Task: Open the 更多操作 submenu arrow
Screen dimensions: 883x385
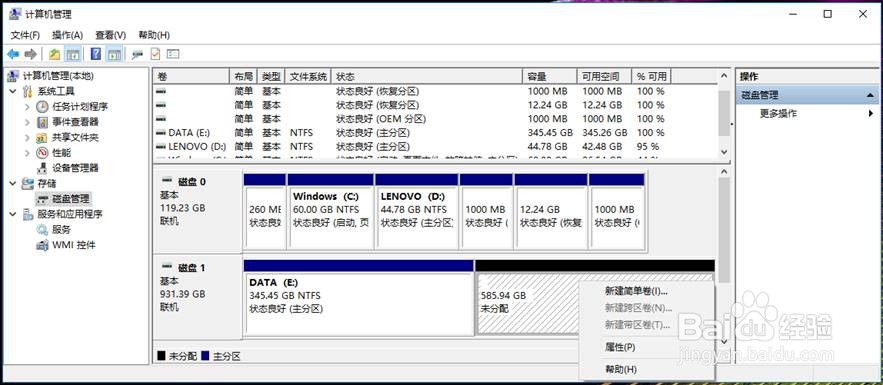Action: coord(871,113)
